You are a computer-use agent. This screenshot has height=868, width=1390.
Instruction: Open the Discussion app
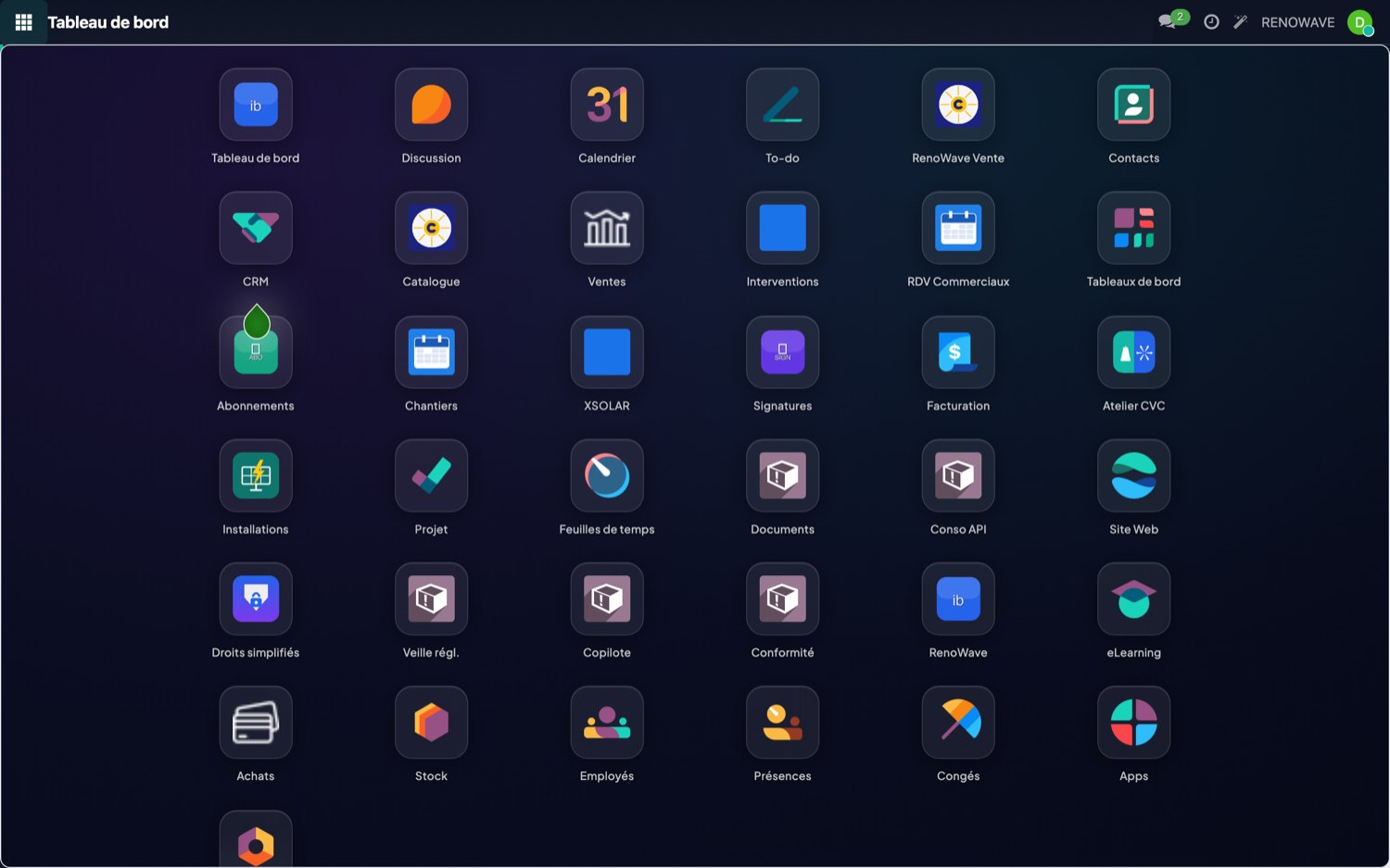click(431, 105)
